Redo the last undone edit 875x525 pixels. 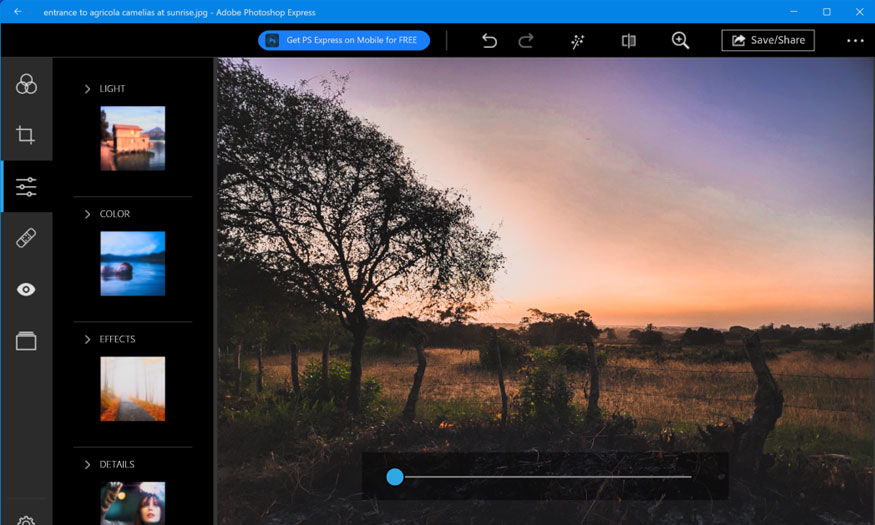526,40
